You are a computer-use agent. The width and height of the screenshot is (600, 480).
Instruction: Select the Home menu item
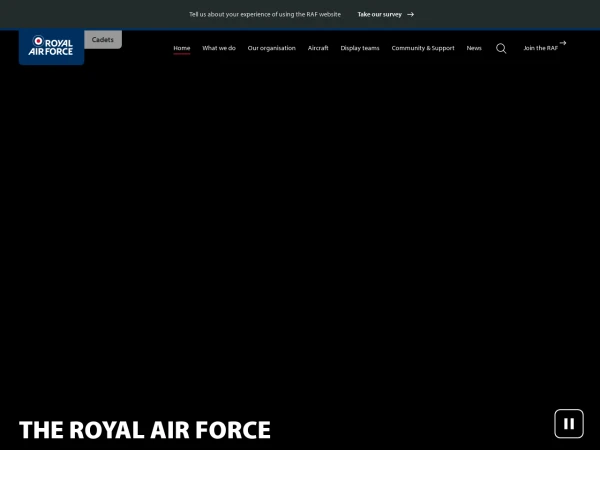(x=181, y=48)
